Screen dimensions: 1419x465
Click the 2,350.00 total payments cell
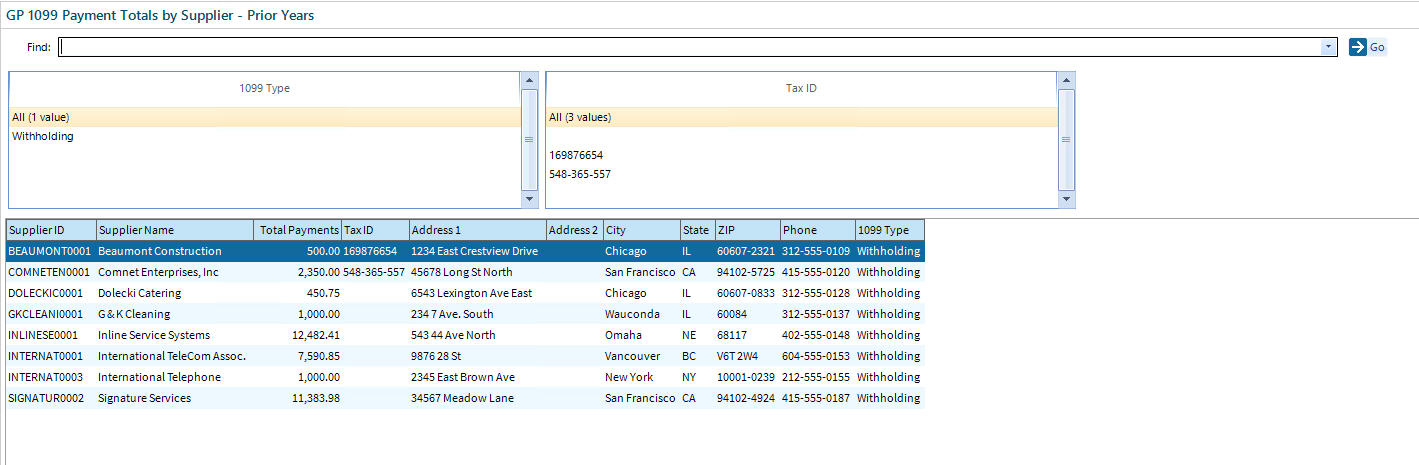(298, 272)
